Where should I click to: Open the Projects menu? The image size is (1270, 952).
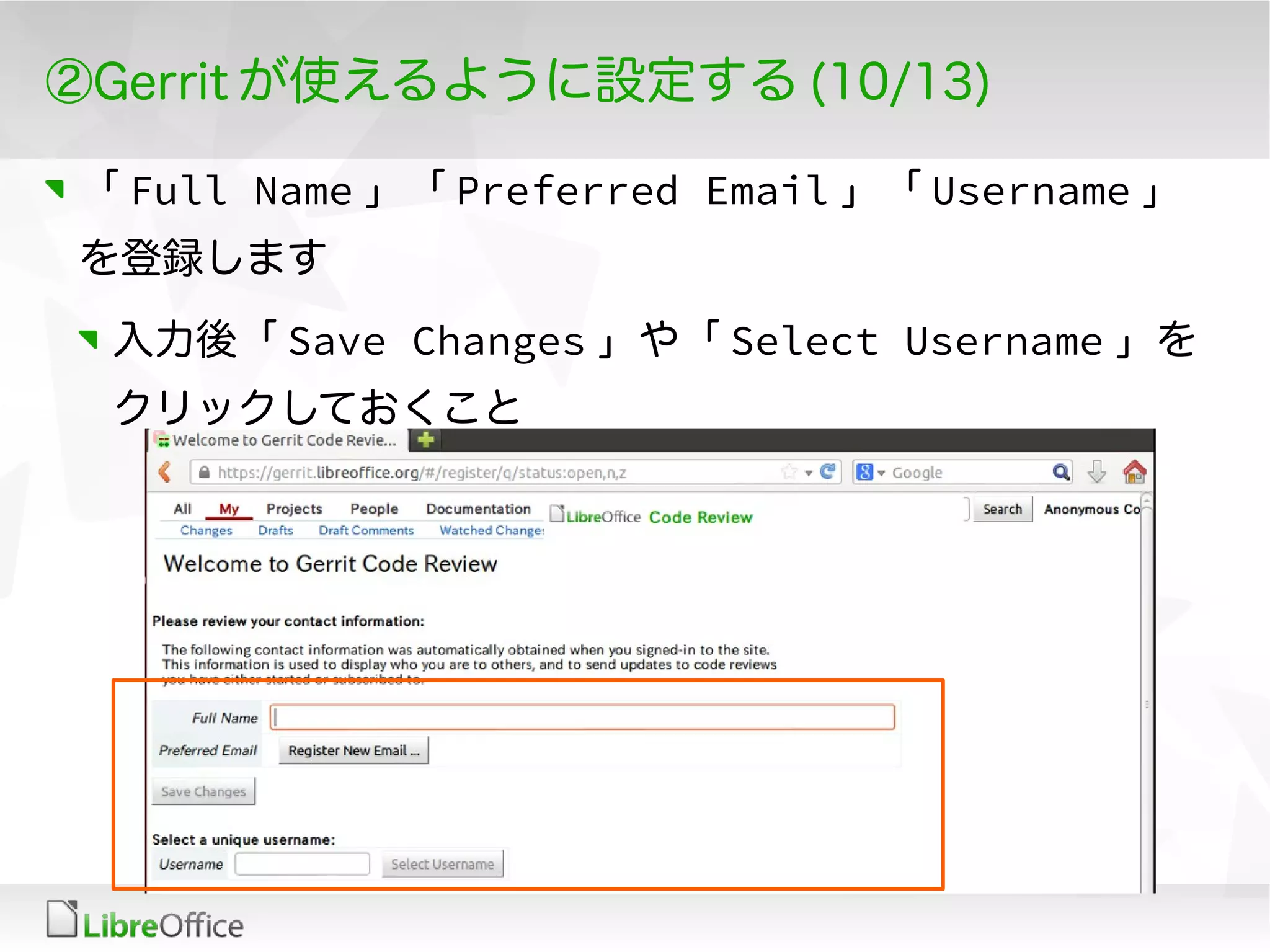point(294,509)
